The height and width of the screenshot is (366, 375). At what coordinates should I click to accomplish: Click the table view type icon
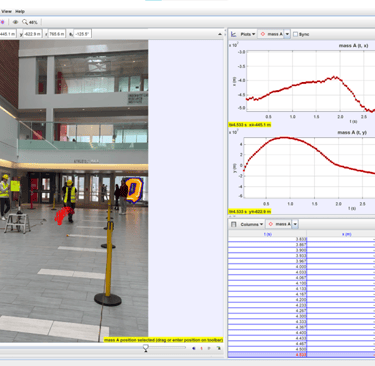(234, 224)
